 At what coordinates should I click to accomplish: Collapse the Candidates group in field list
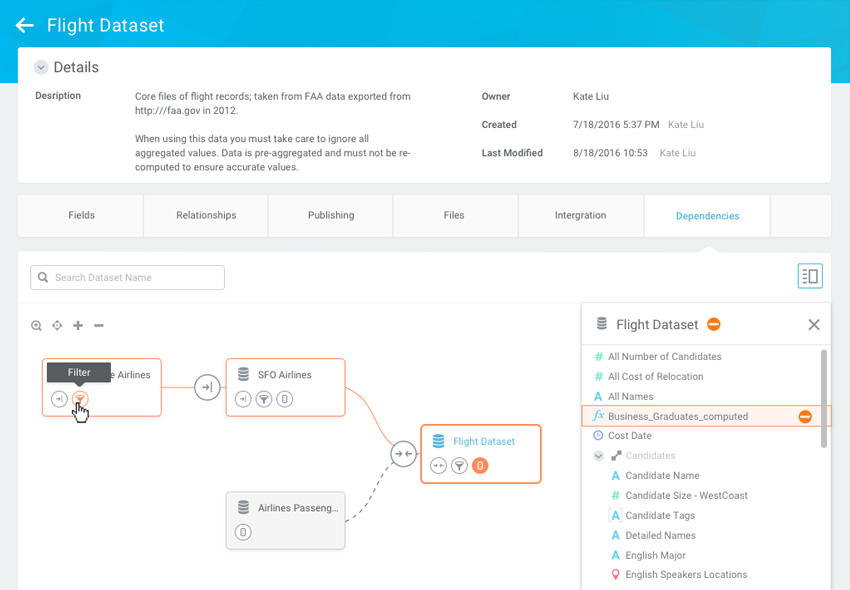coord(599,456)
